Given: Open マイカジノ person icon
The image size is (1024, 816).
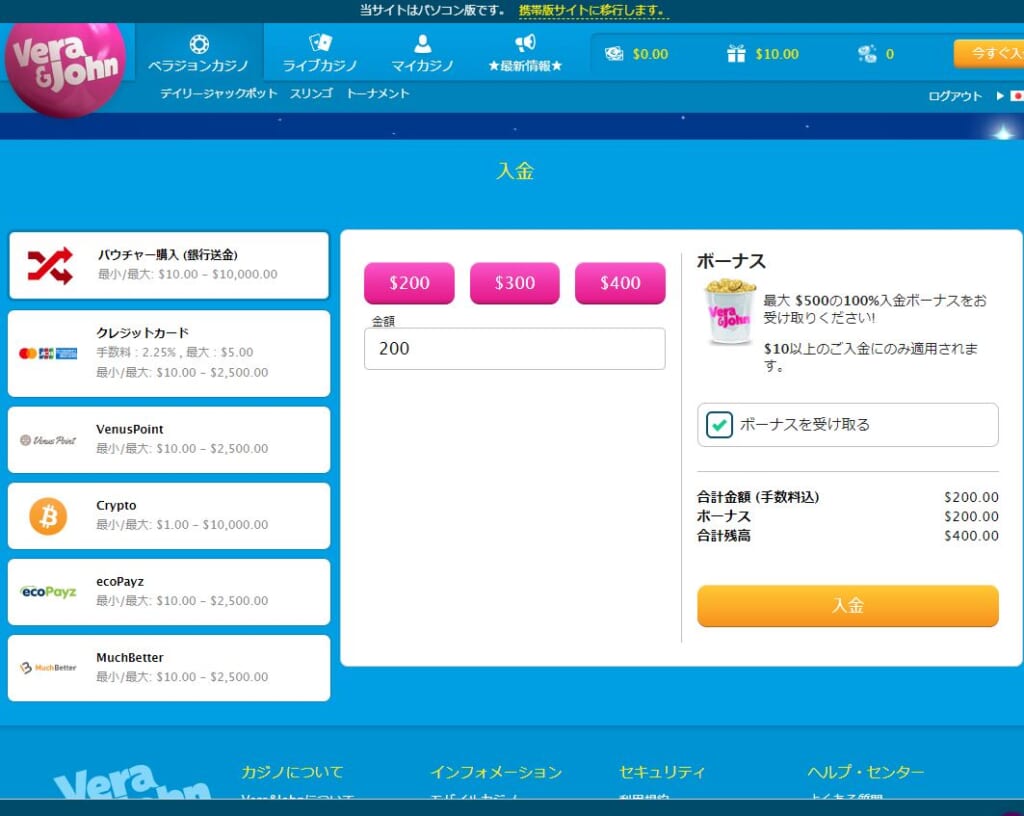Looking at the screenshot, I should coord(423,43).
